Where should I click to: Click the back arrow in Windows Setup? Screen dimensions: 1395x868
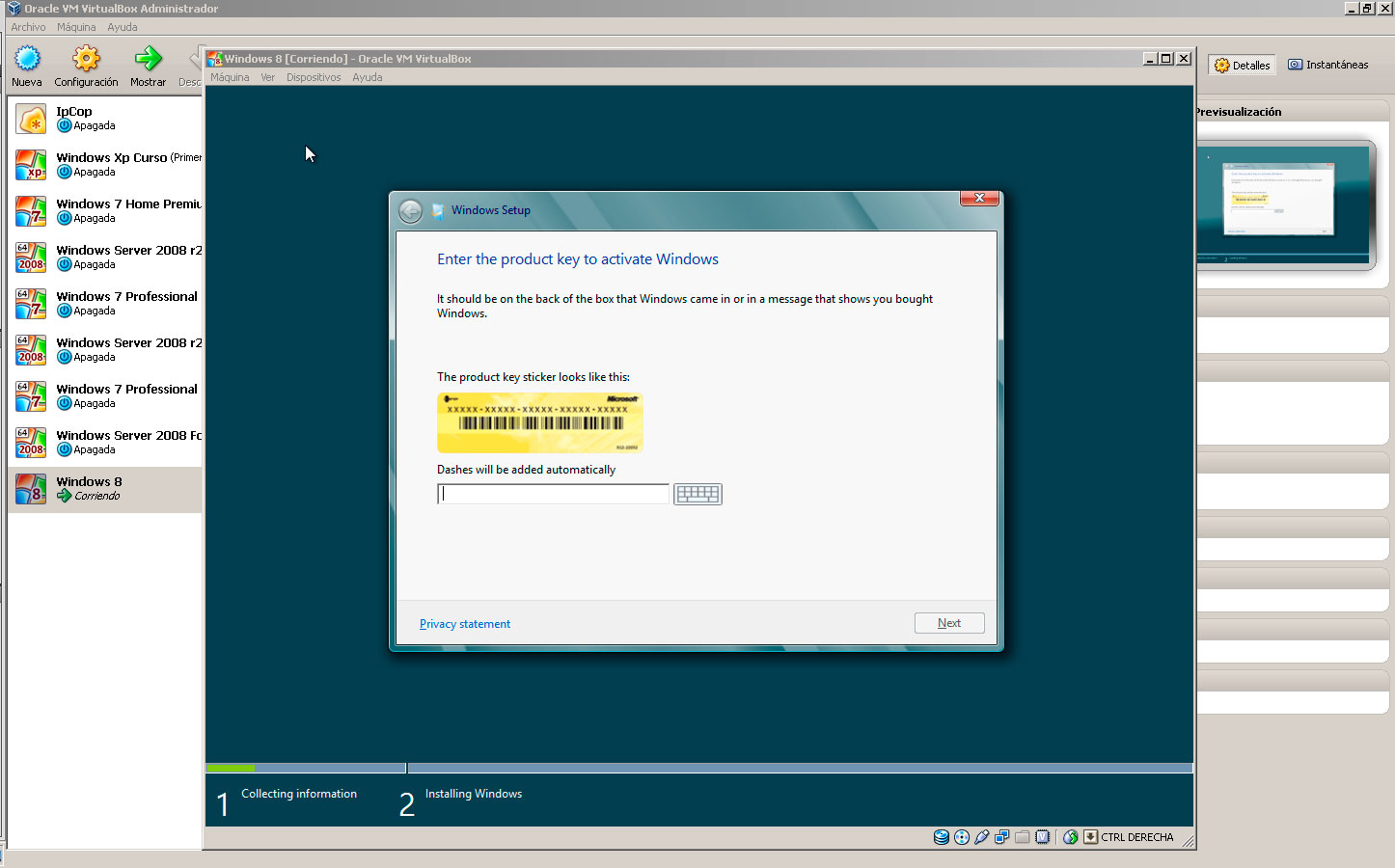pos(411,211)
